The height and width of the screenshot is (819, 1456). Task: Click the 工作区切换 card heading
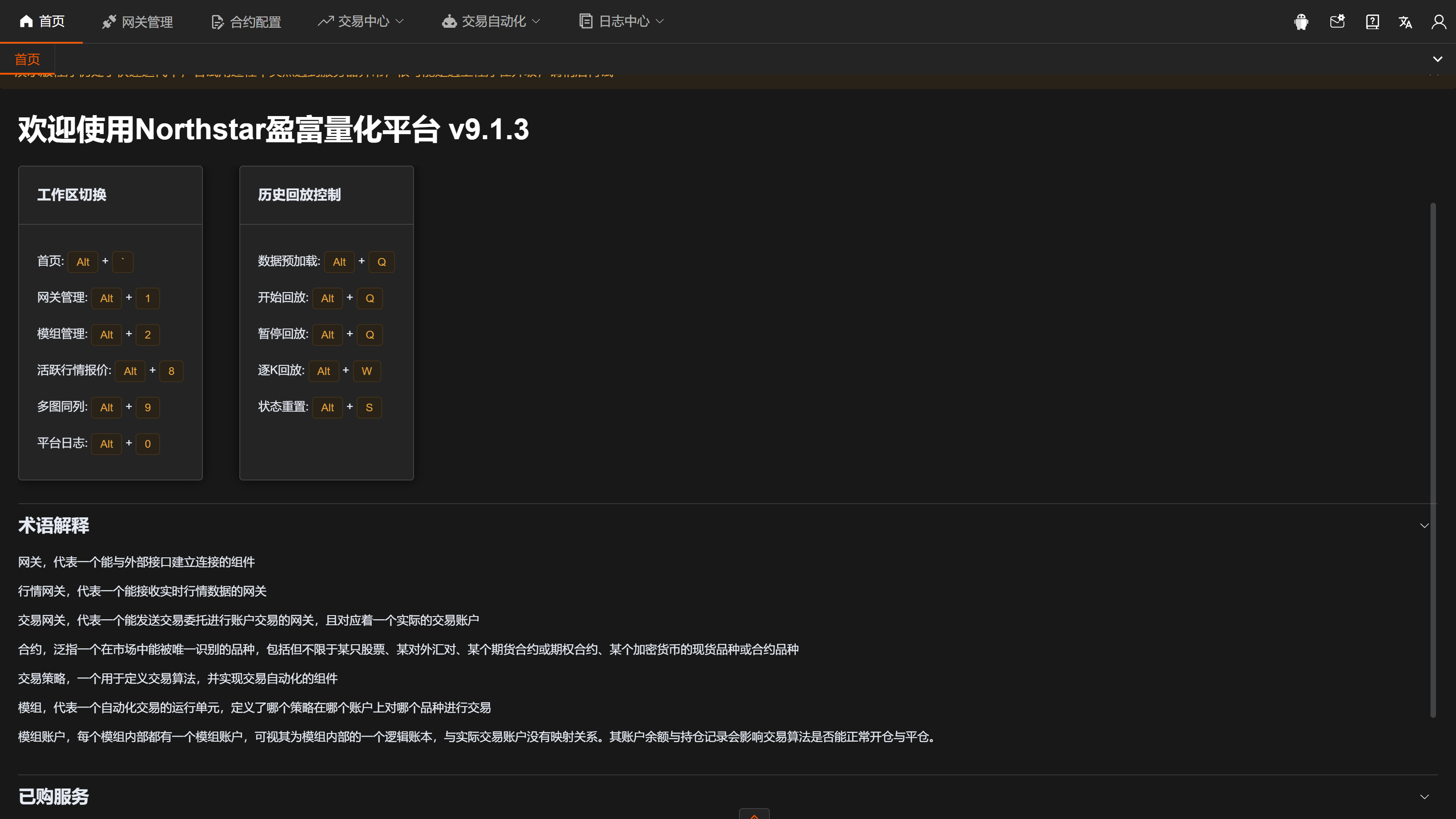tap(72, 195)
